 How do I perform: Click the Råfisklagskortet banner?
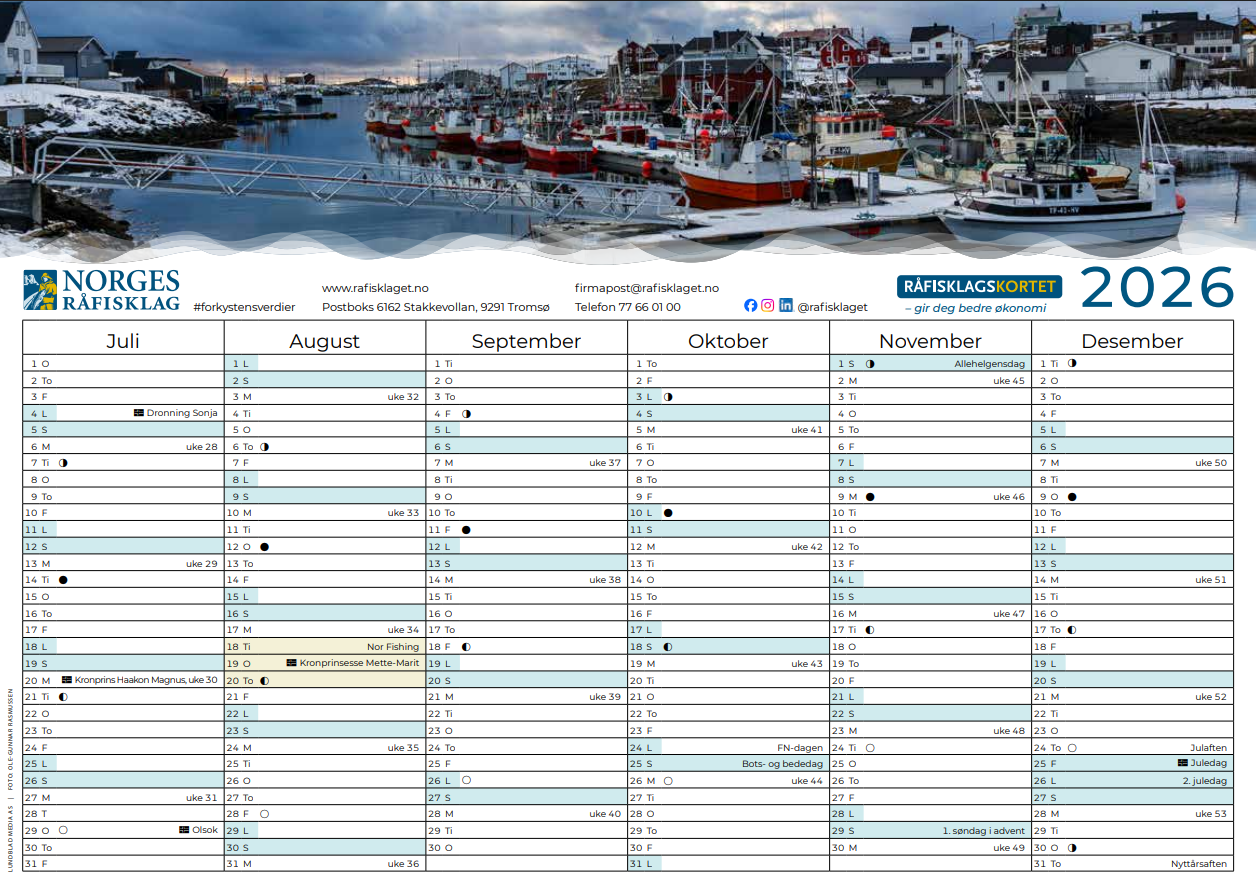coord(979,287)
